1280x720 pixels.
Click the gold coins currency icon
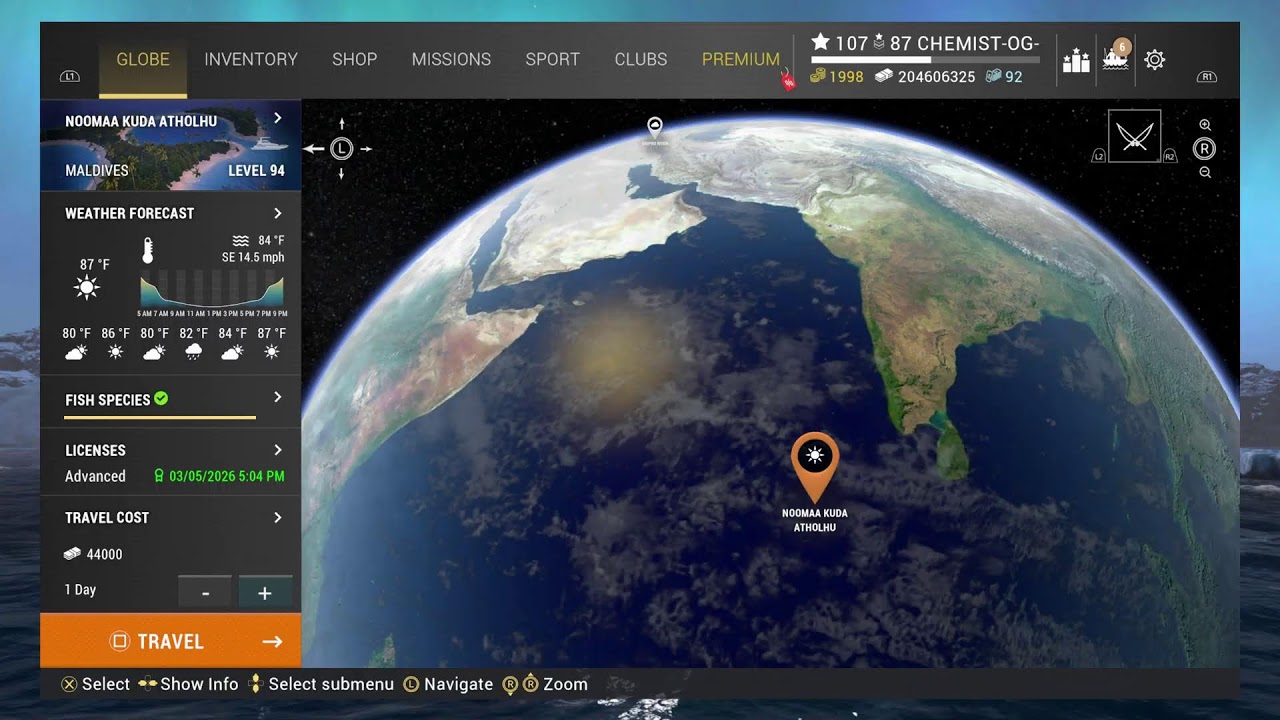[x=817, y=76]
